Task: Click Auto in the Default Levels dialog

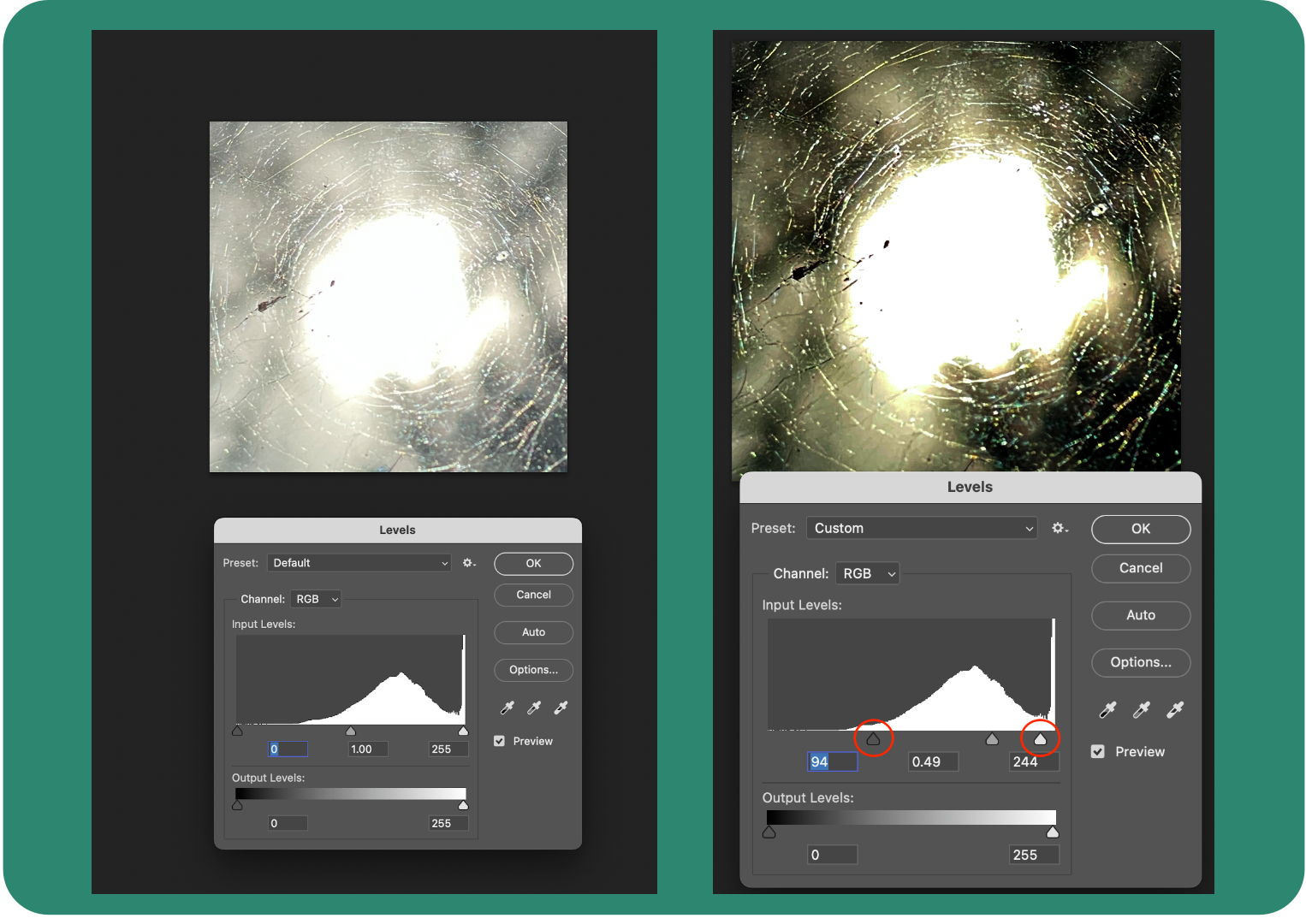Action: (x=533, y=632)
